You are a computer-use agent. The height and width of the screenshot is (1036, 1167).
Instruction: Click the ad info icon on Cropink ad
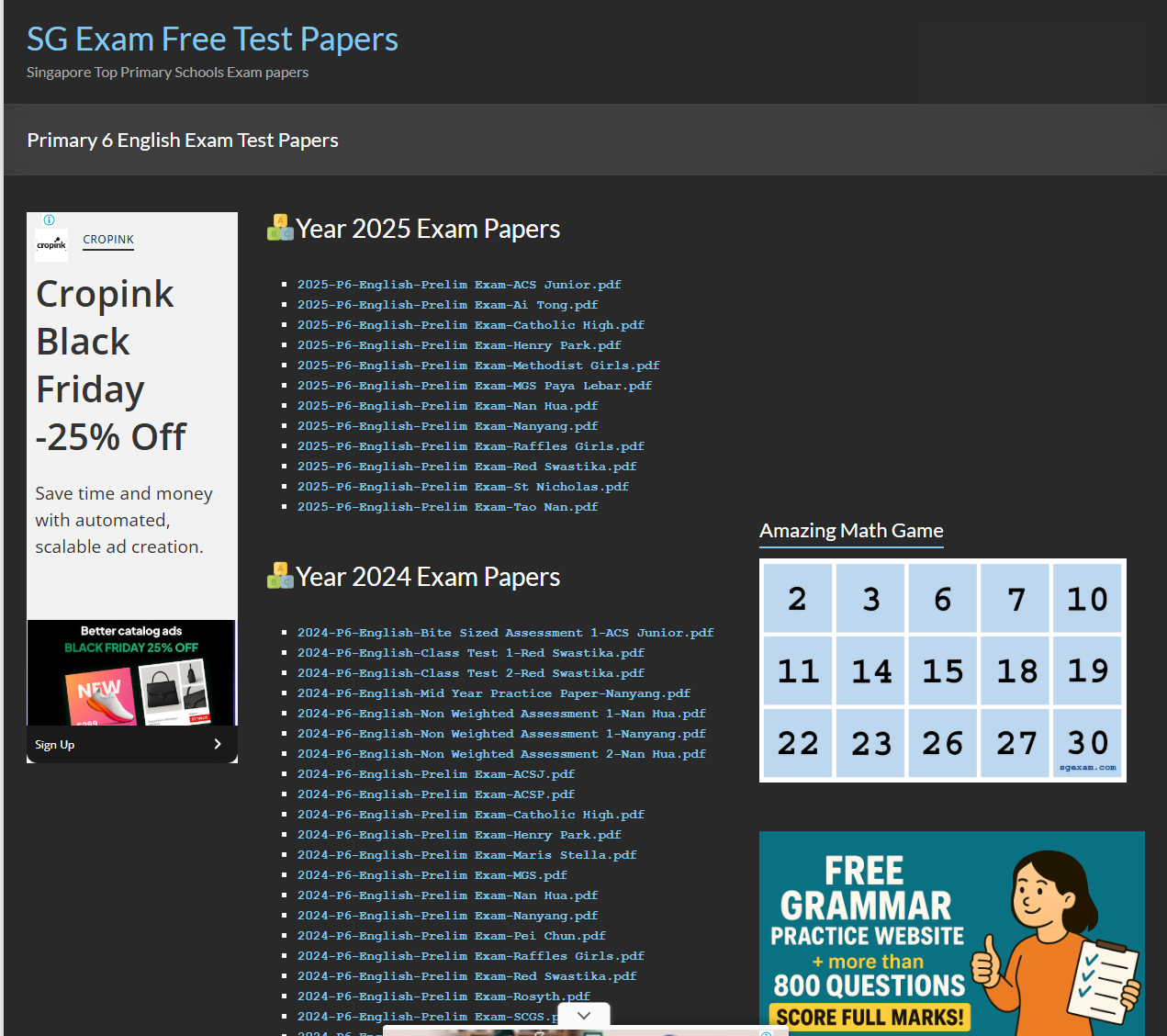50,220
